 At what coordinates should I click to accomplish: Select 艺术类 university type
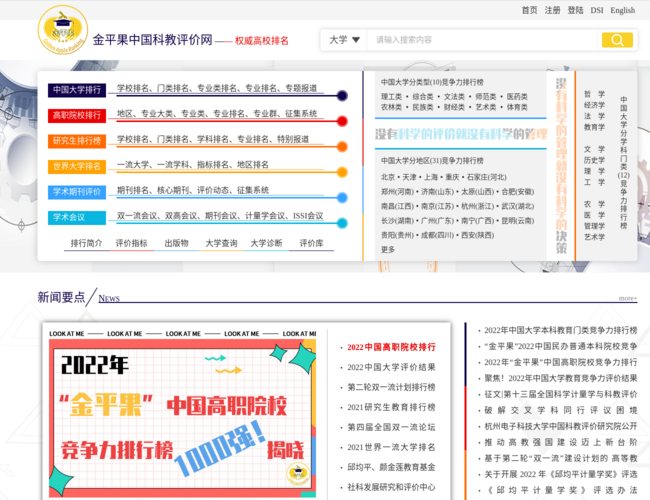point(486,107)
